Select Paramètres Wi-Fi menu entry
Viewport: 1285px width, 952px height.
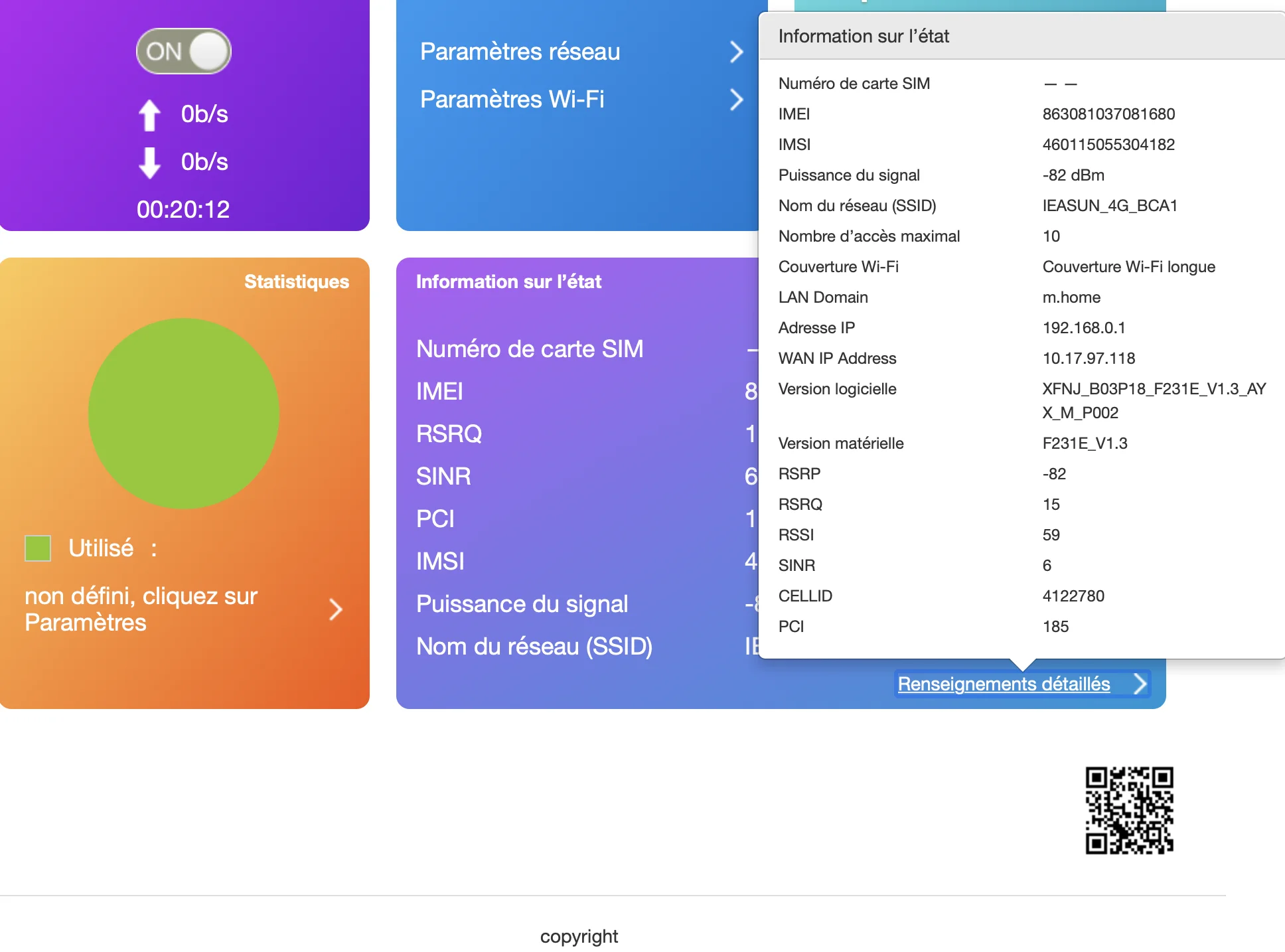coord(512,100)
